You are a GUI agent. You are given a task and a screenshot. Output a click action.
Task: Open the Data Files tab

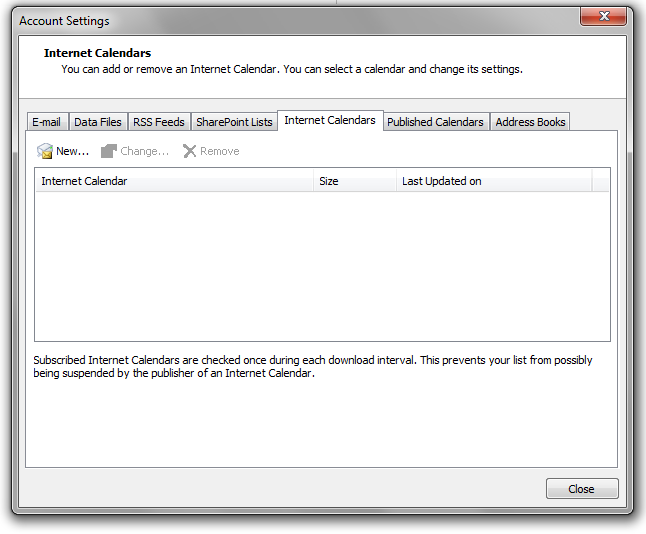tap(98, 122)
